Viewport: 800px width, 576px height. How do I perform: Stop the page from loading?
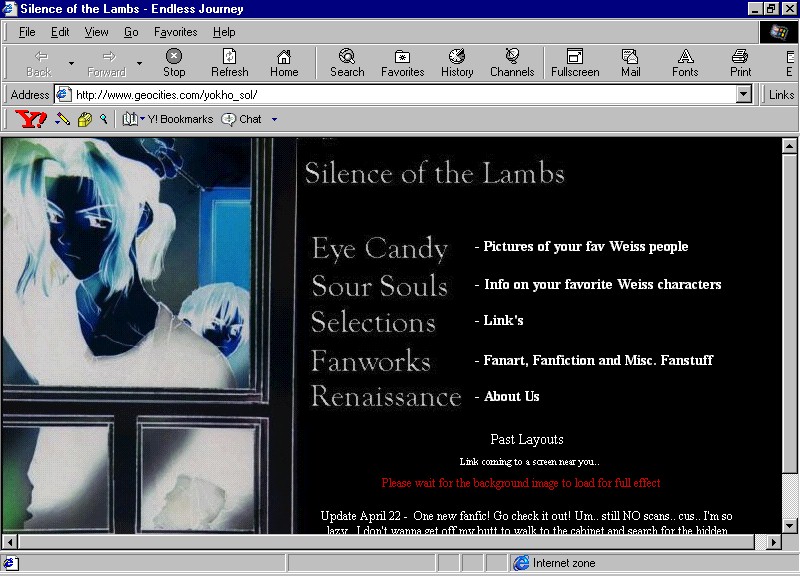pos(174,63)
